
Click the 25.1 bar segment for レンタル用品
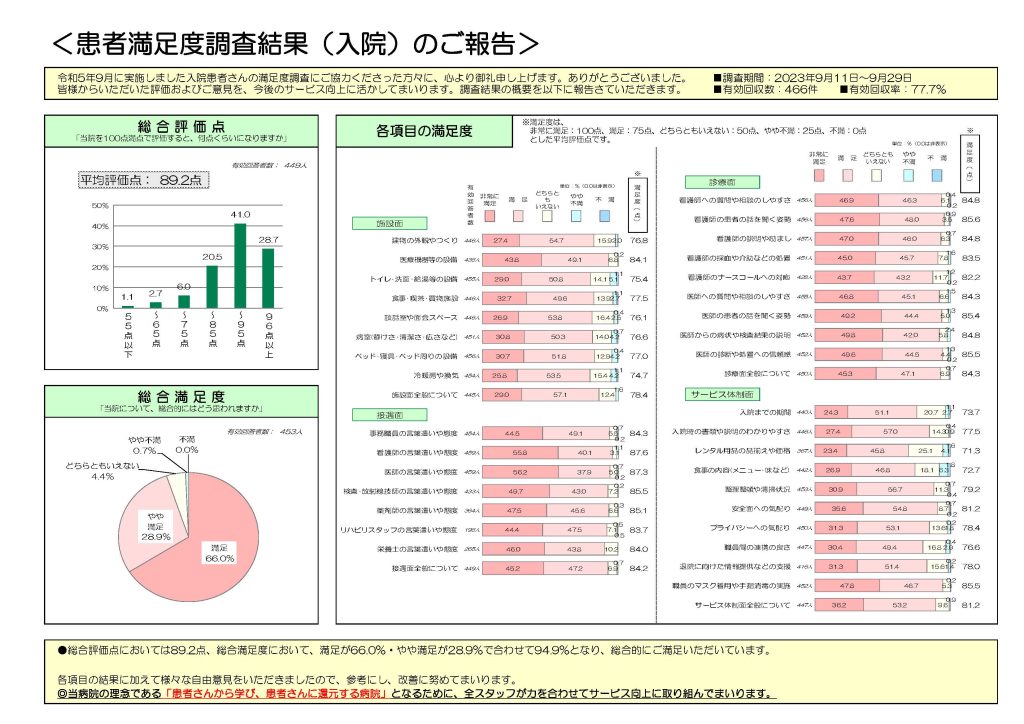925,450
